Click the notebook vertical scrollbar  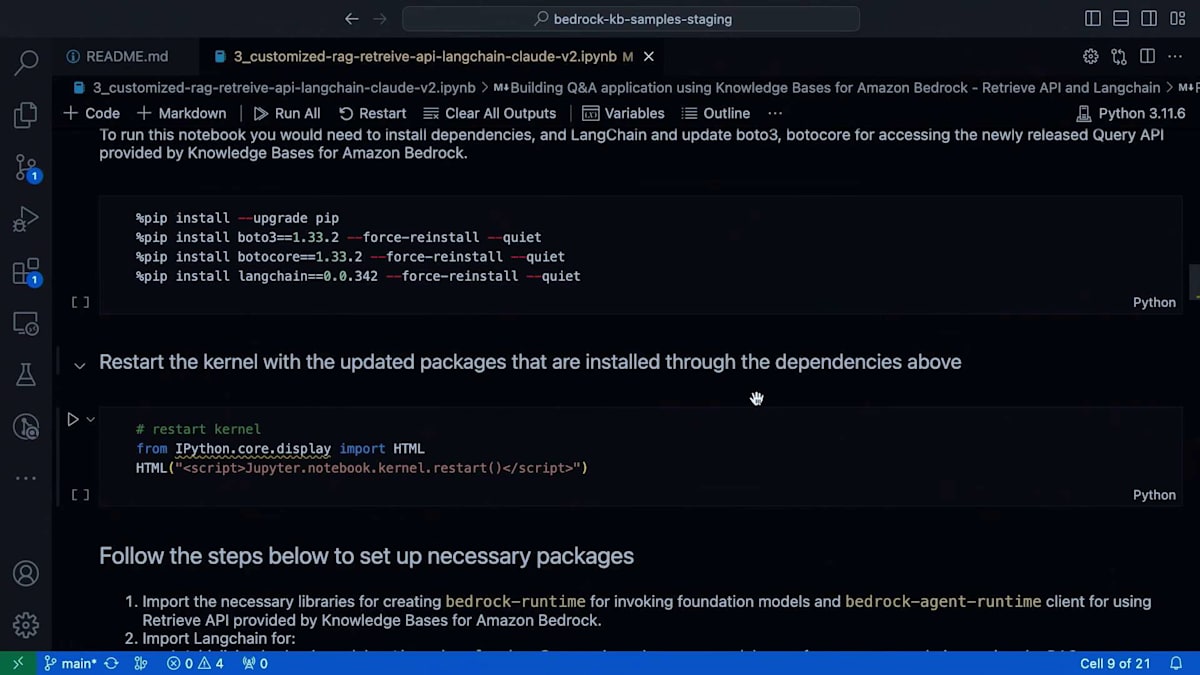pyautogui.click(x=1194, y=282)
